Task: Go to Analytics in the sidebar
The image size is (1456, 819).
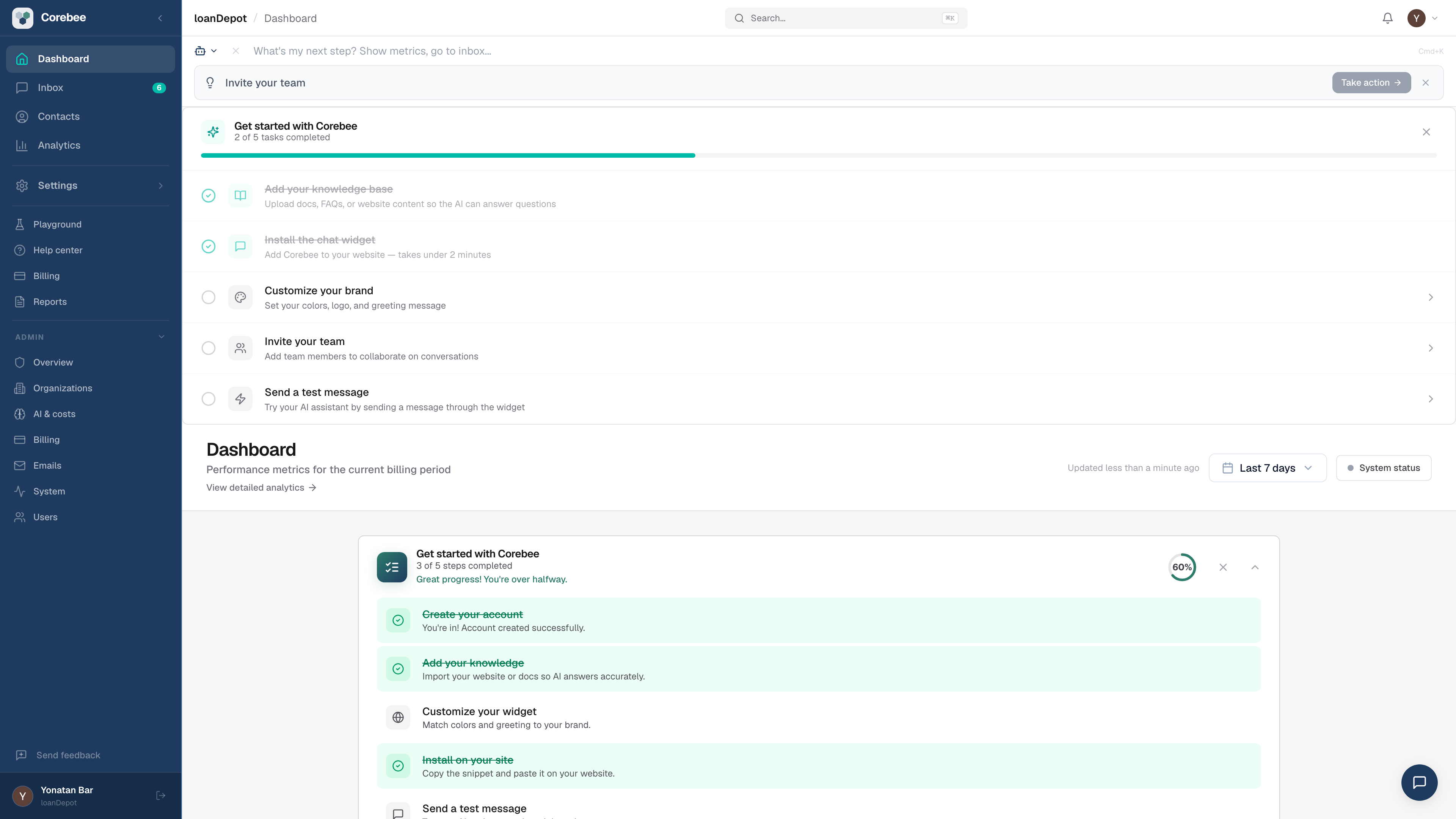Action: point(59,145)
